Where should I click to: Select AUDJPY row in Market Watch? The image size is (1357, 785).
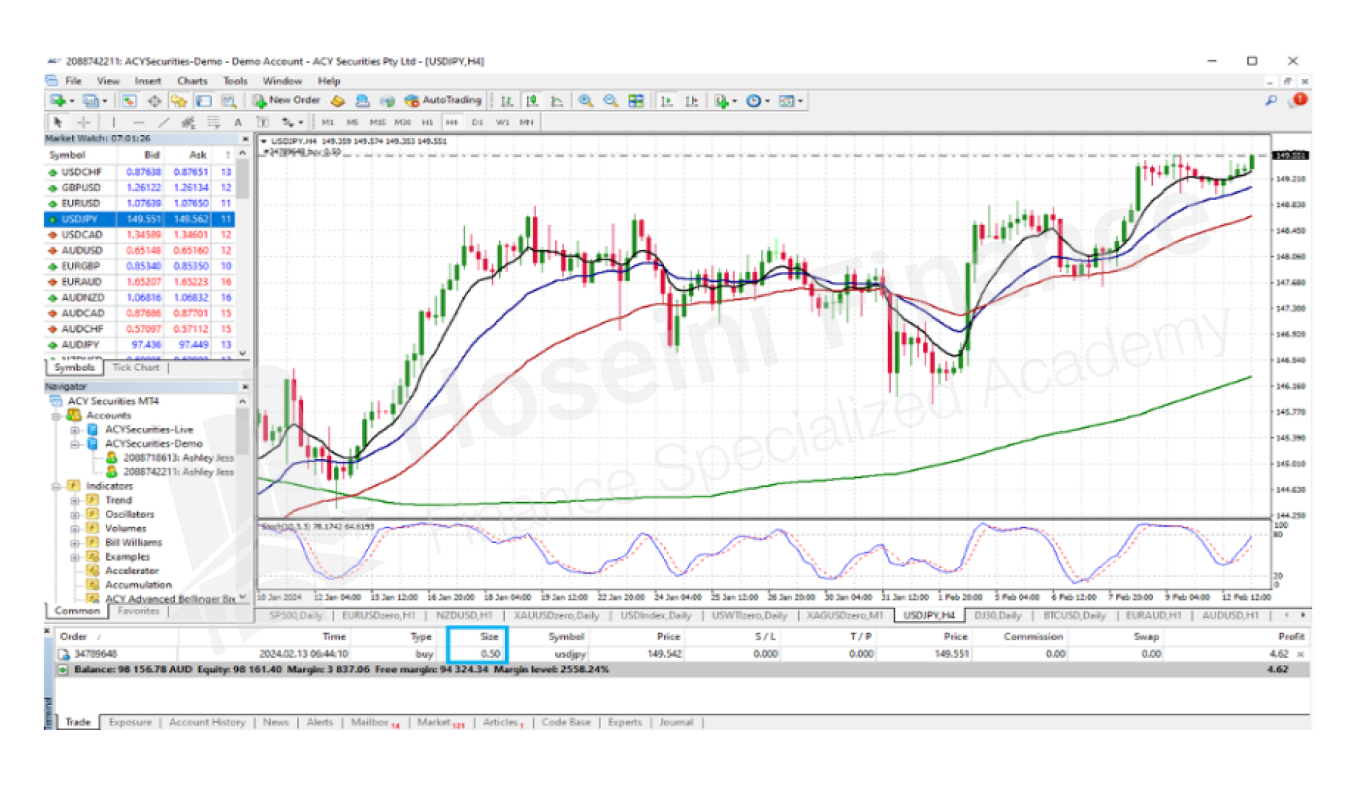point(140,344)
